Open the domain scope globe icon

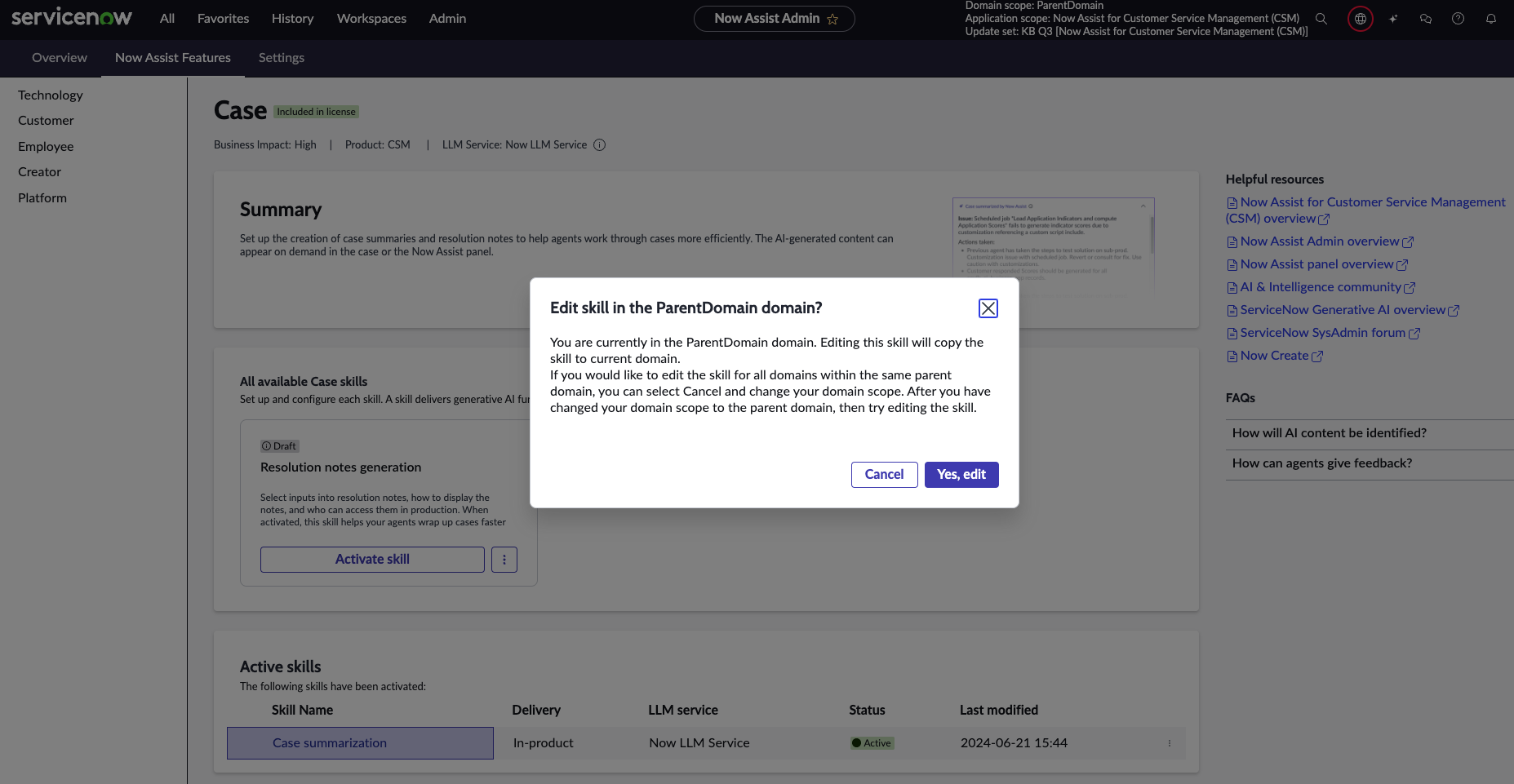pyautogui.click(x=1361, y=19)
